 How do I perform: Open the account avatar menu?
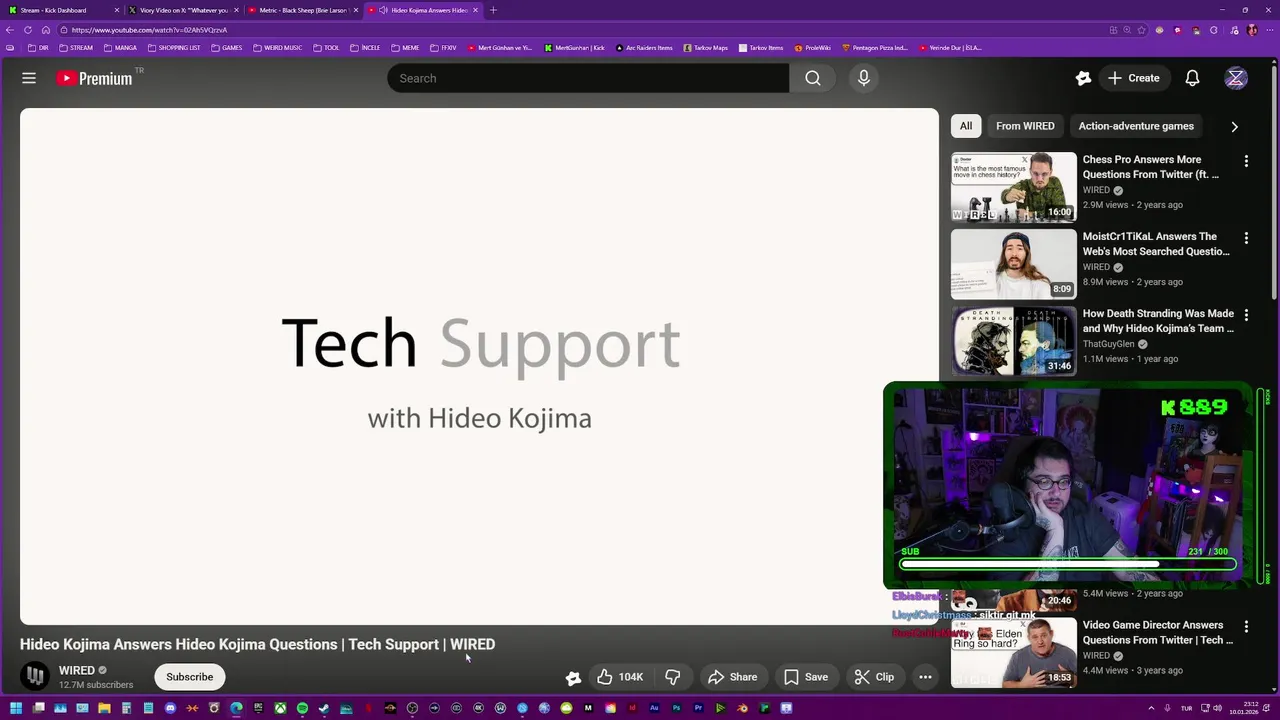[x=1236, y=78]
